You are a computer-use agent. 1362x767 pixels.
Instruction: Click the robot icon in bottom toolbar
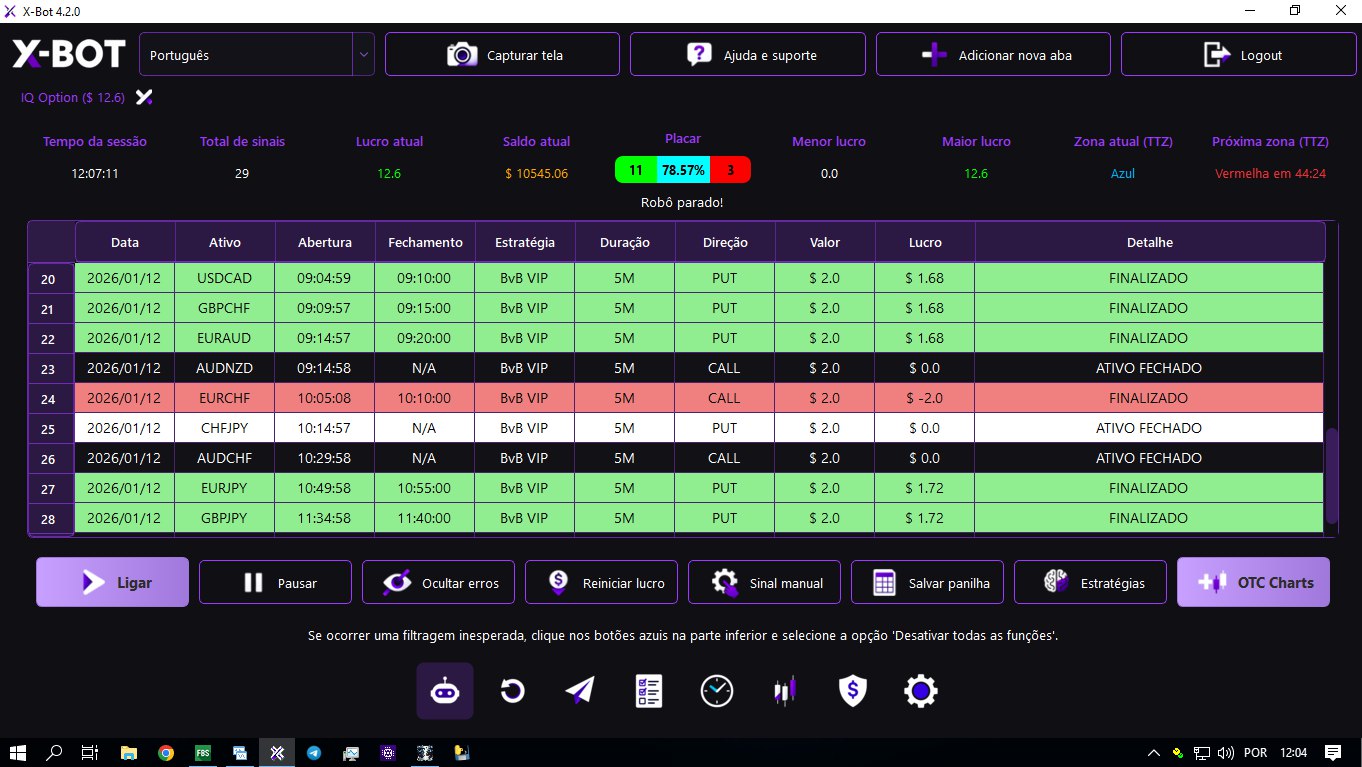tap(445, 691)
